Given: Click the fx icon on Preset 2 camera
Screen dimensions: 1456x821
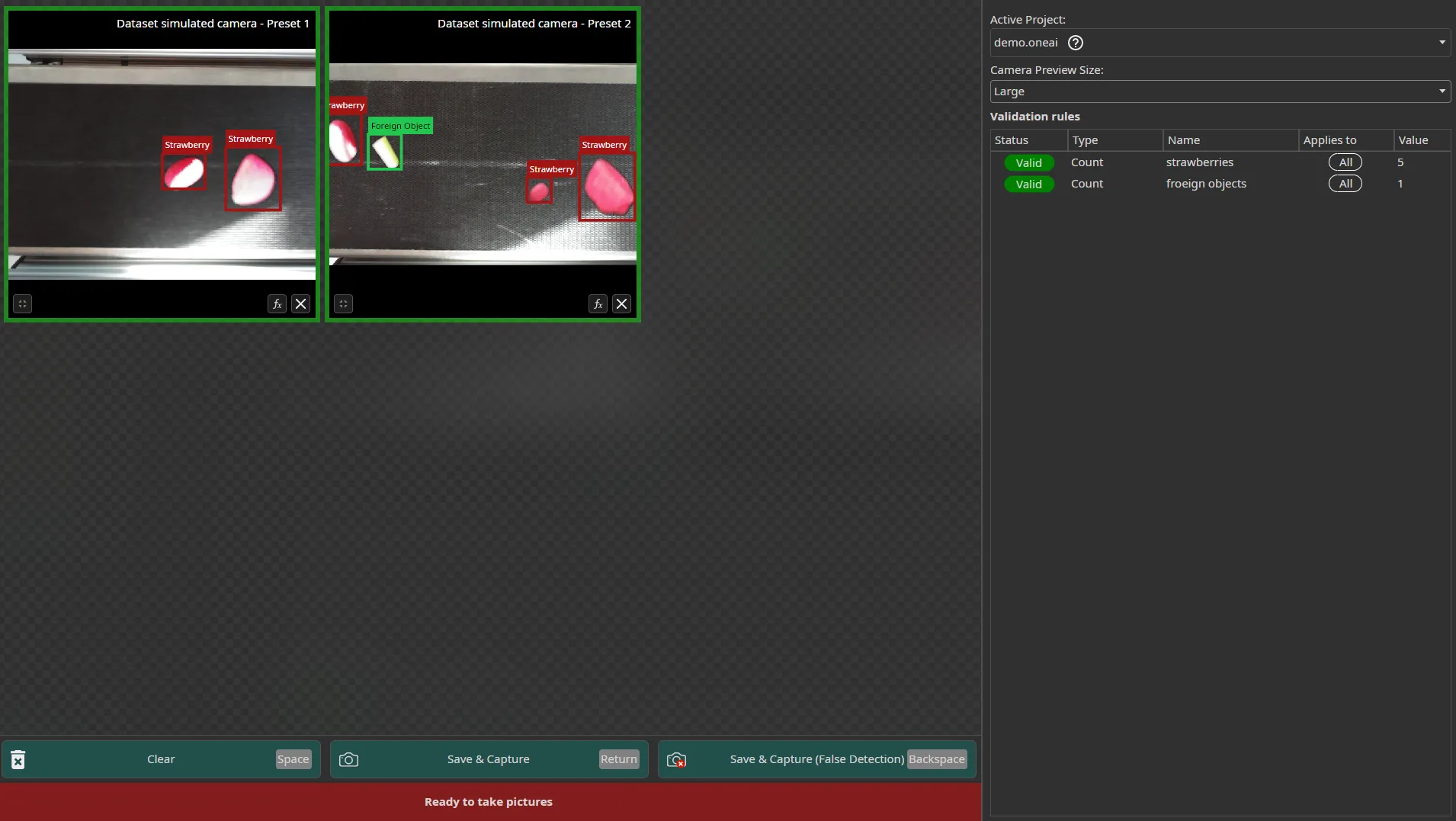Looking at the screenshot, I should (598, 303).
